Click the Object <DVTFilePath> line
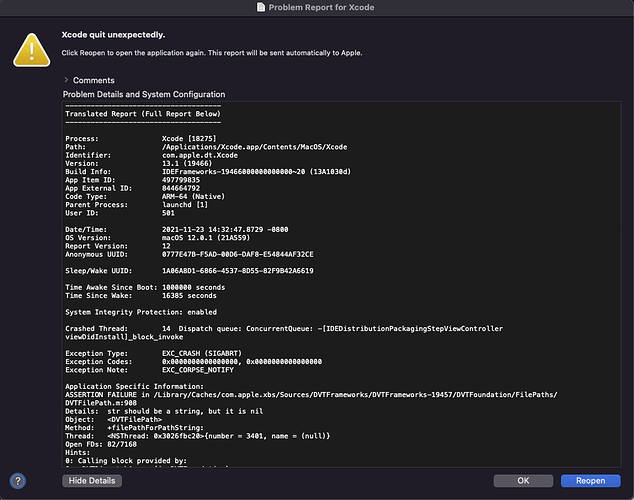Viewport: 634px width, 500px height. pos(114,420)
